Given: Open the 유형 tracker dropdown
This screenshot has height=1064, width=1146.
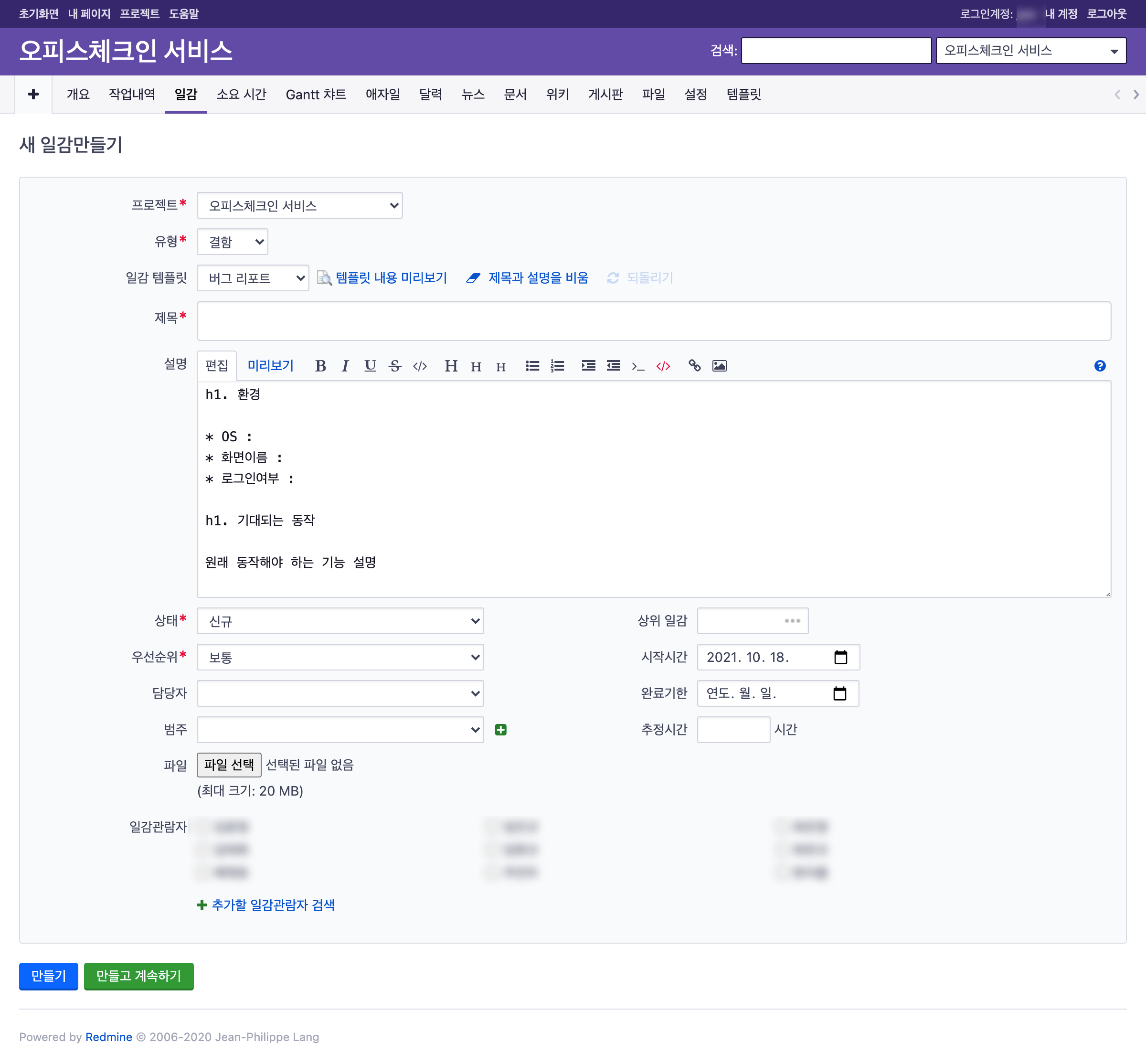Looking at the screenshot, I should 233,242.
